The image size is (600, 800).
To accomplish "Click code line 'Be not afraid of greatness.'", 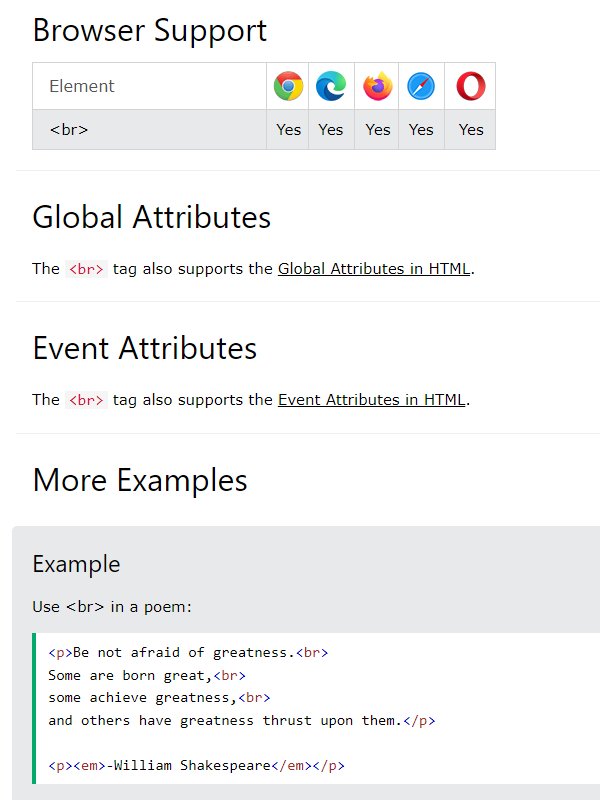I will (188, 653).
